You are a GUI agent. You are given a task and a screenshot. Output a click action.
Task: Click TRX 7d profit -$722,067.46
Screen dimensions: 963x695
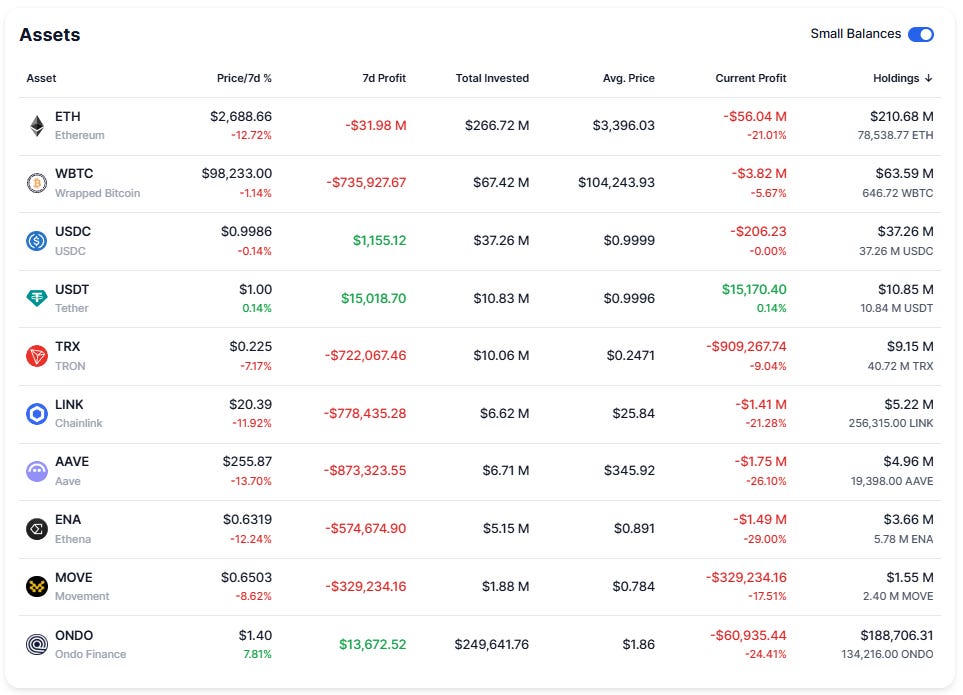point(365,355)
